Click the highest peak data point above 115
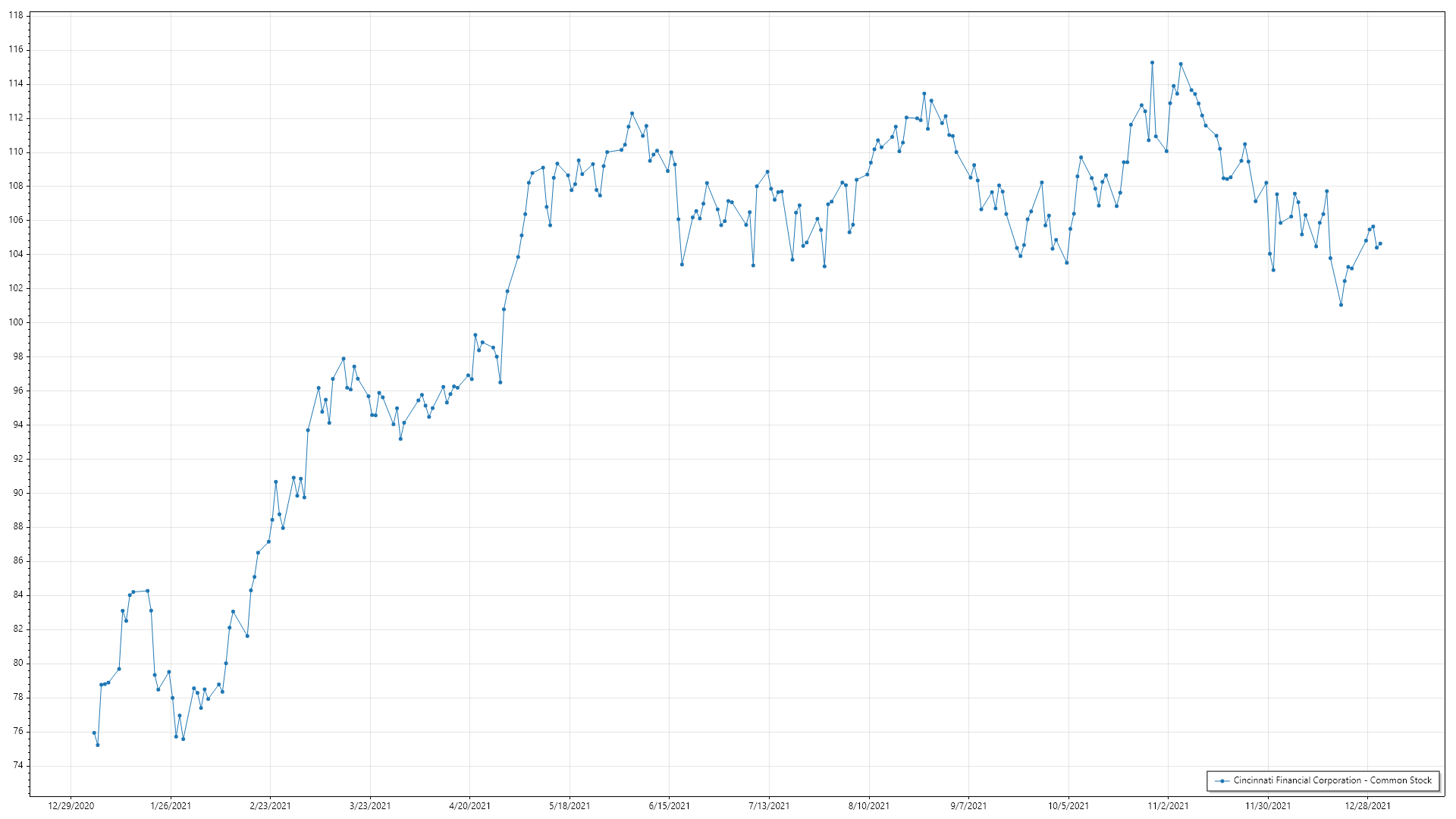The image size is (1456, 819). coord(1152,63)
